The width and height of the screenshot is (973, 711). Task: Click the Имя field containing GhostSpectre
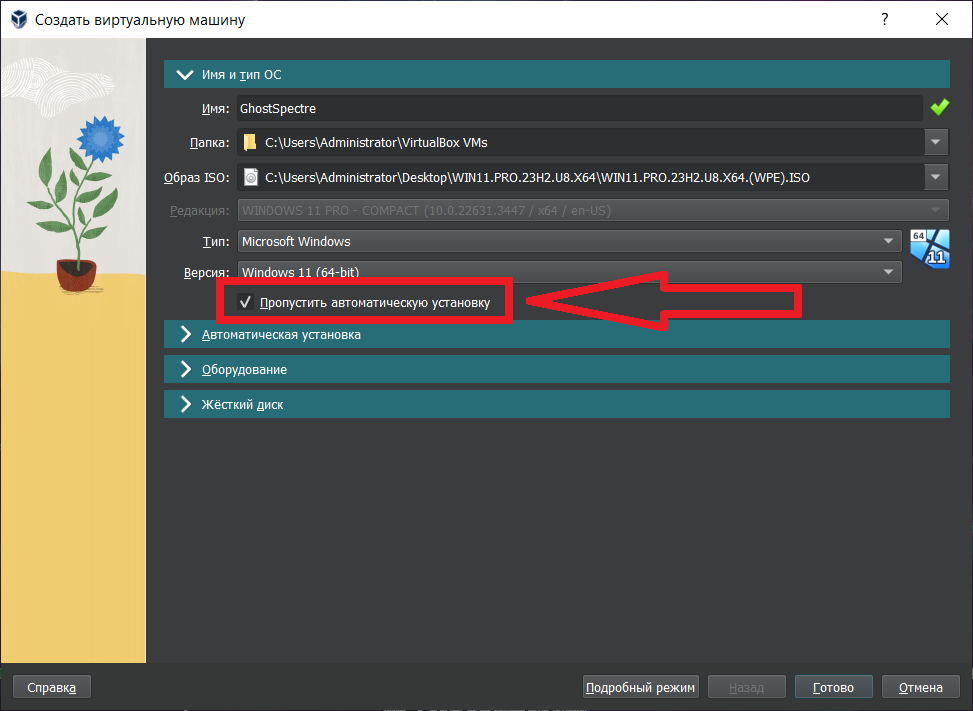580,109
